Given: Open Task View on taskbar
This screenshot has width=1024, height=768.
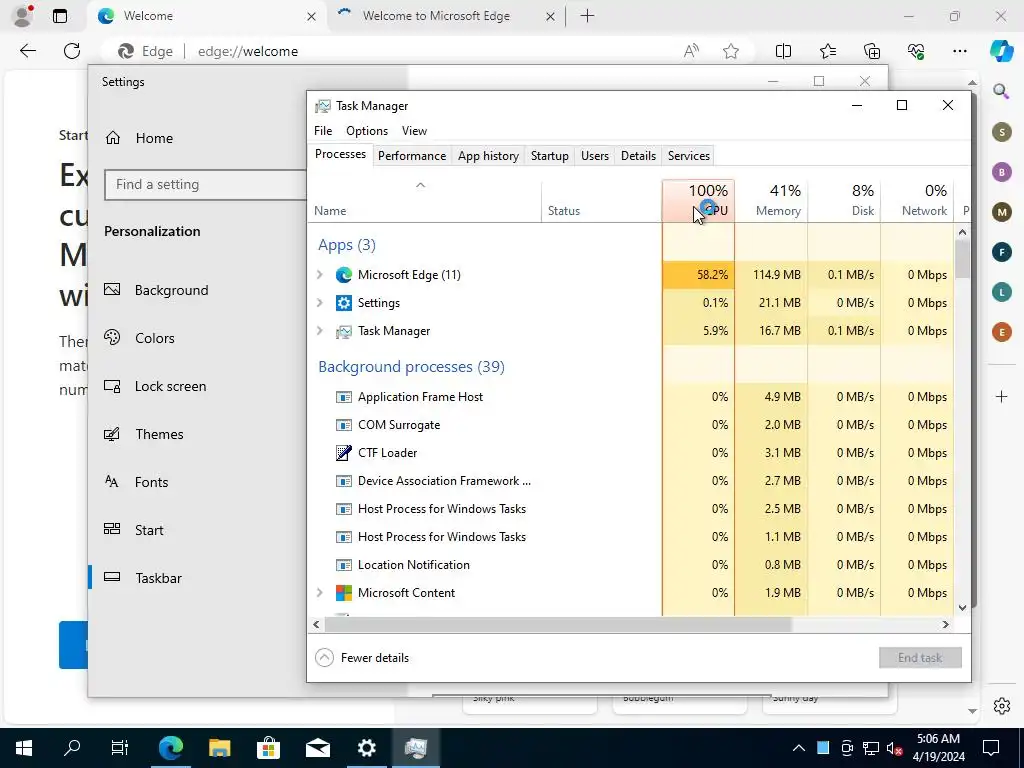Looking at the screenshot, I should [120, 748].
